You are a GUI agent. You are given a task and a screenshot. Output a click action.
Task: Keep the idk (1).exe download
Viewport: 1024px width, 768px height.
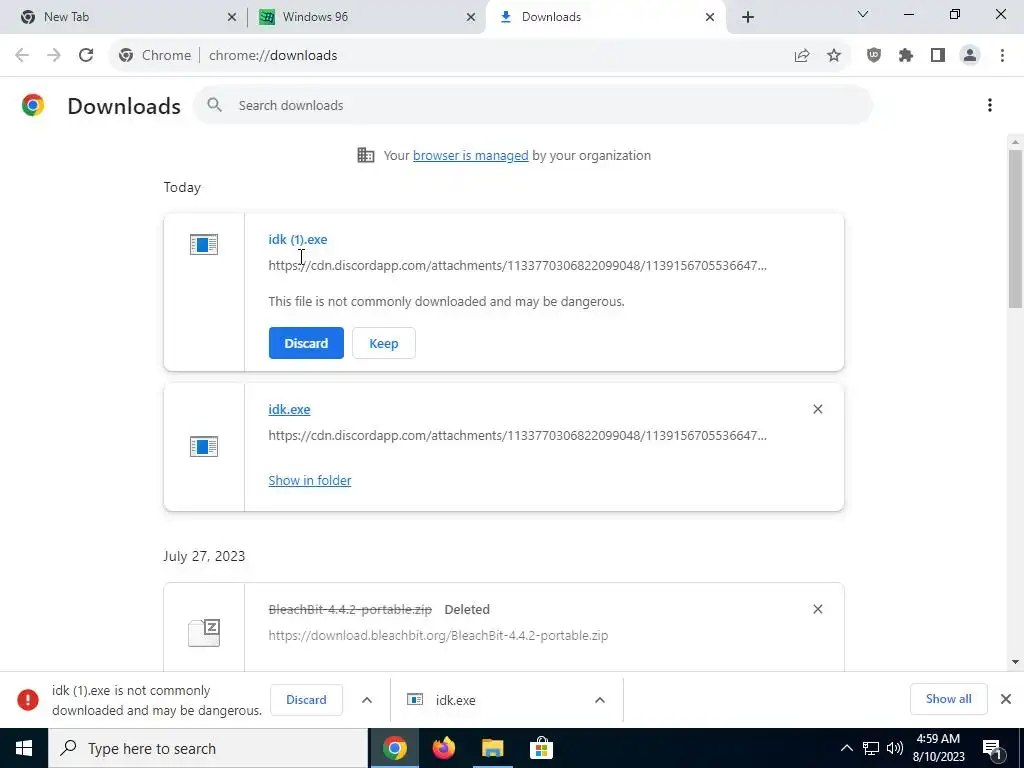383,343
